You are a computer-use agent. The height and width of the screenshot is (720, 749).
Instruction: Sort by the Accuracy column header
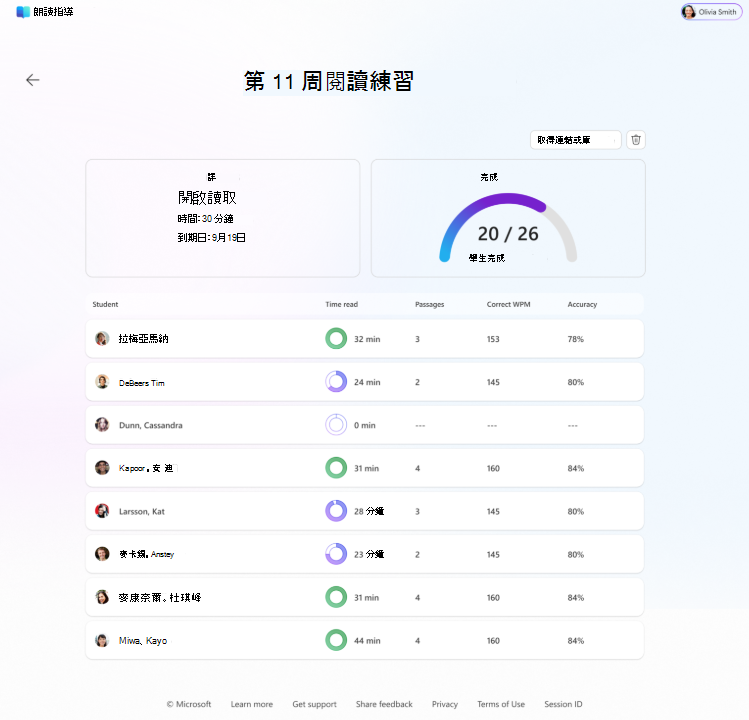pos(582,304)
